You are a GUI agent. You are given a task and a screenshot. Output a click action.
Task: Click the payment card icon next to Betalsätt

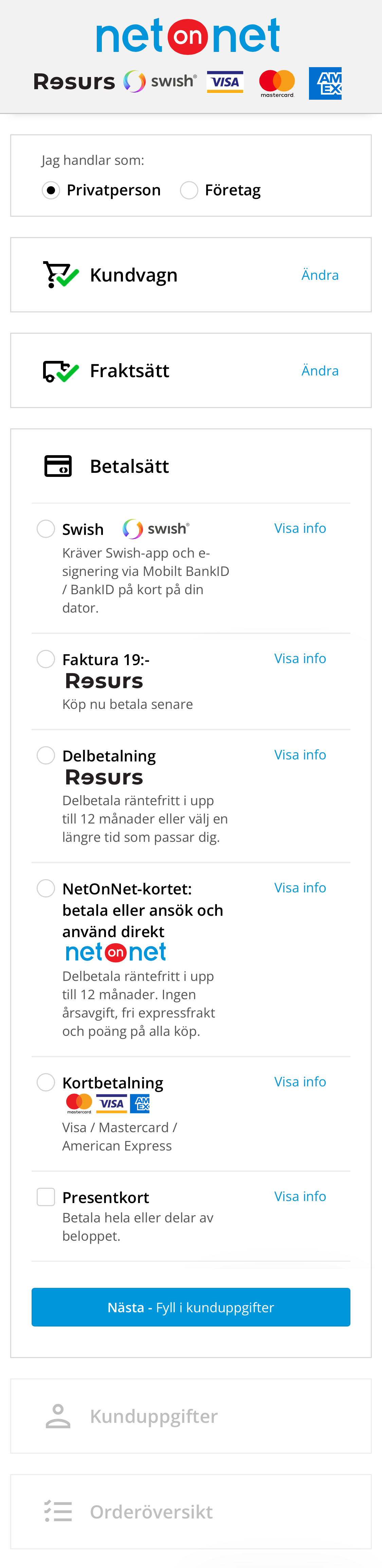click(58, 466)
